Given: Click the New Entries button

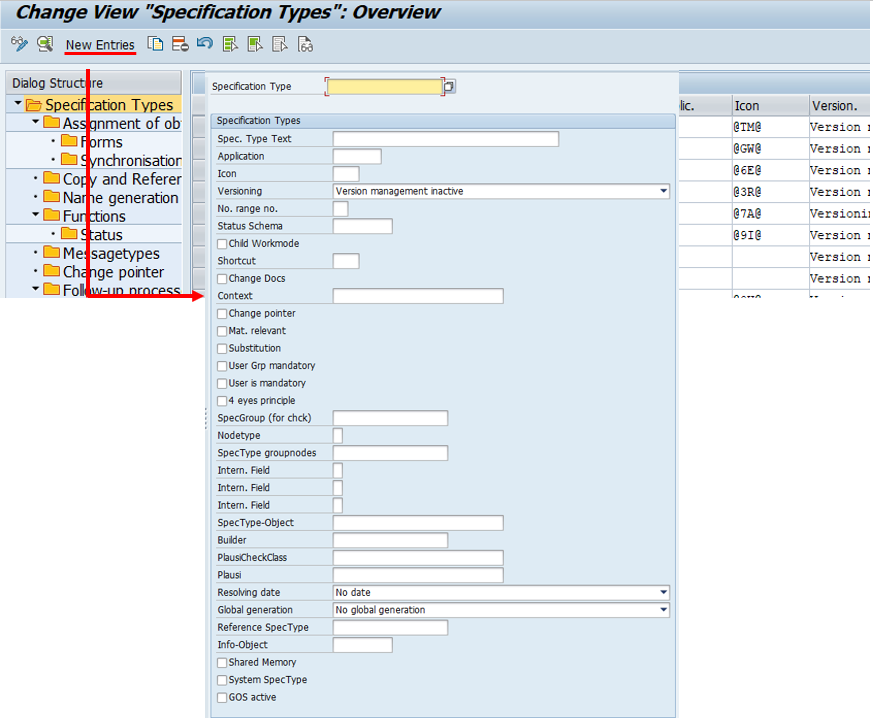Looking at the screenshot, I should 100,45.
